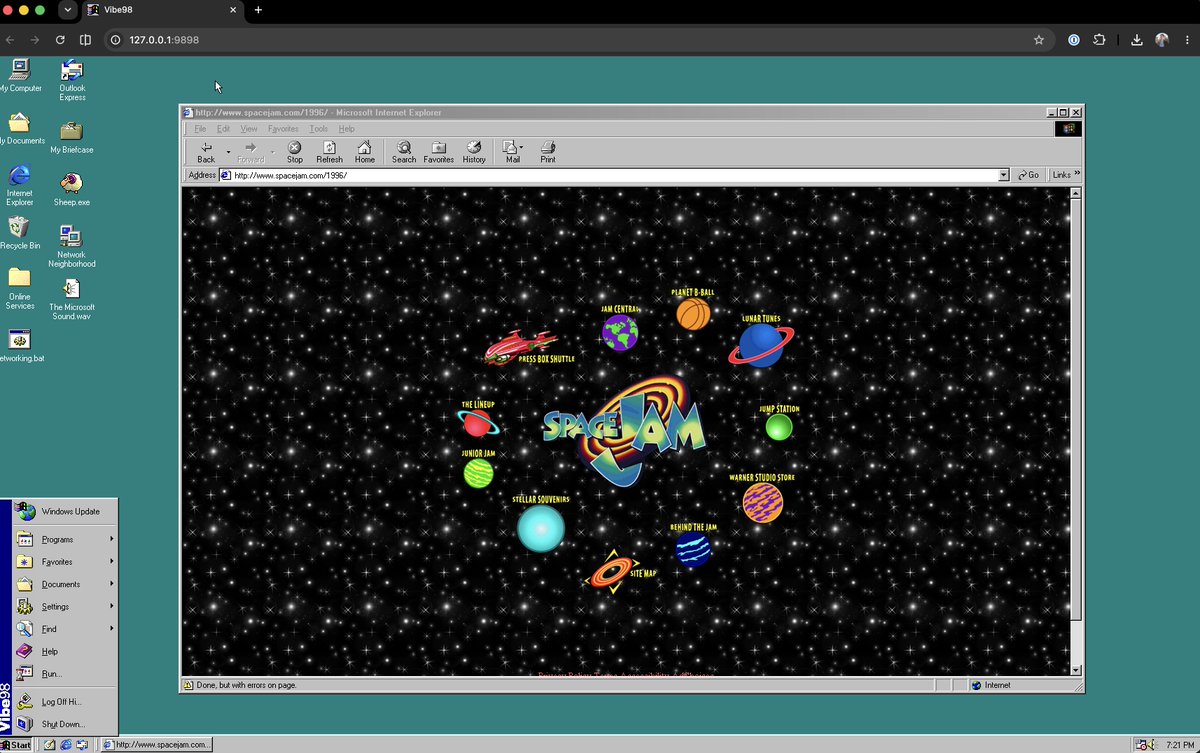1200x753 pixels.
Task: Click the Stop button in IE toolbar
Action: 295,152
